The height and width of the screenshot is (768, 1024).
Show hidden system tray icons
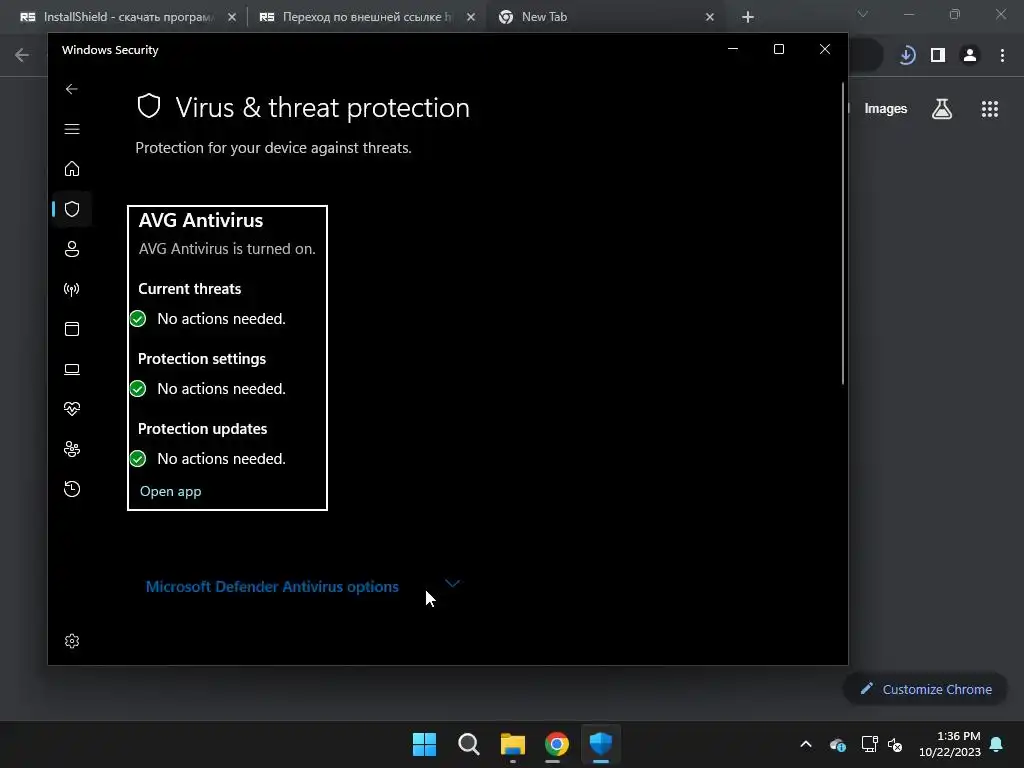[806, 744]
